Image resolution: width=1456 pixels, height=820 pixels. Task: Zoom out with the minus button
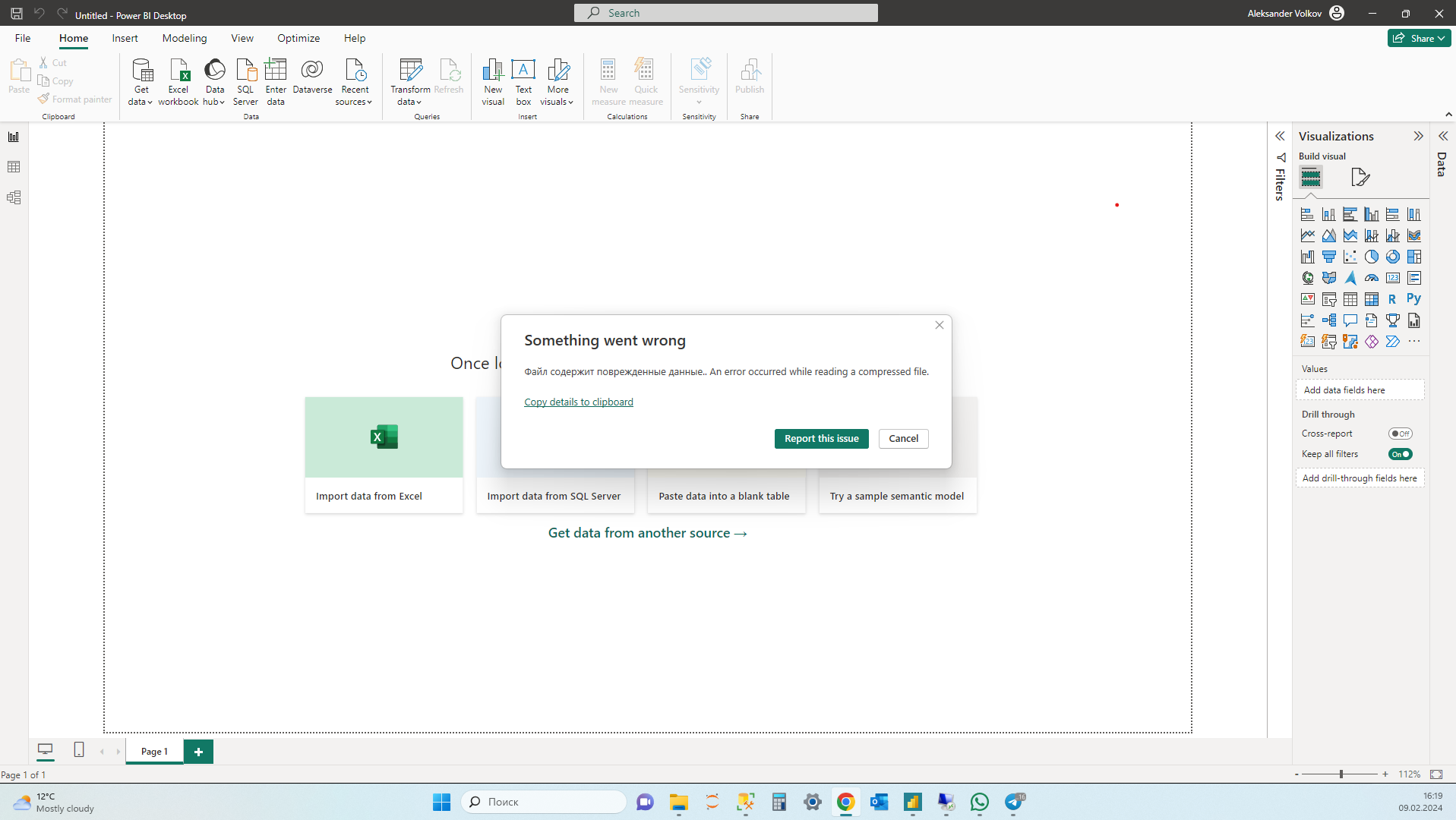(1297, 774)
